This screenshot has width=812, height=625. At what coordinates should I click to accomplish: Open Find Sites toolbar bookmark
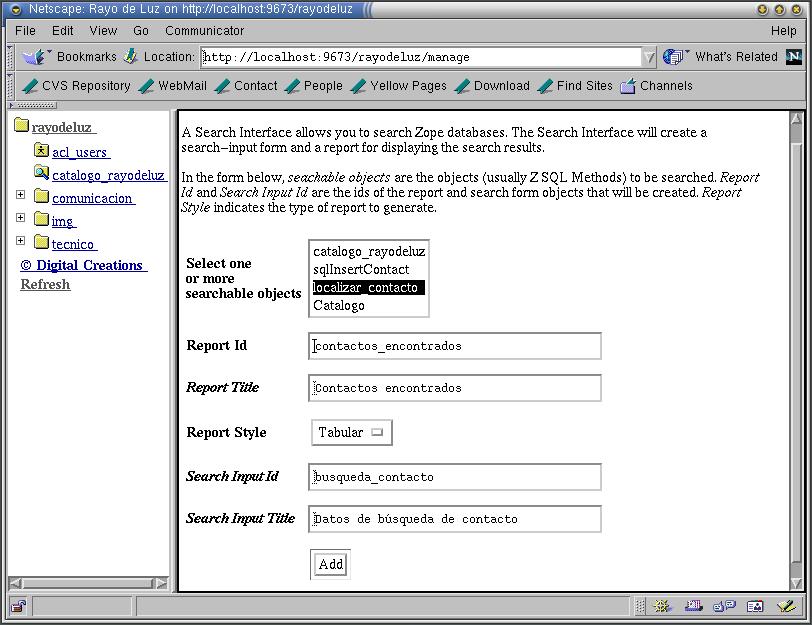coord(575,86)
